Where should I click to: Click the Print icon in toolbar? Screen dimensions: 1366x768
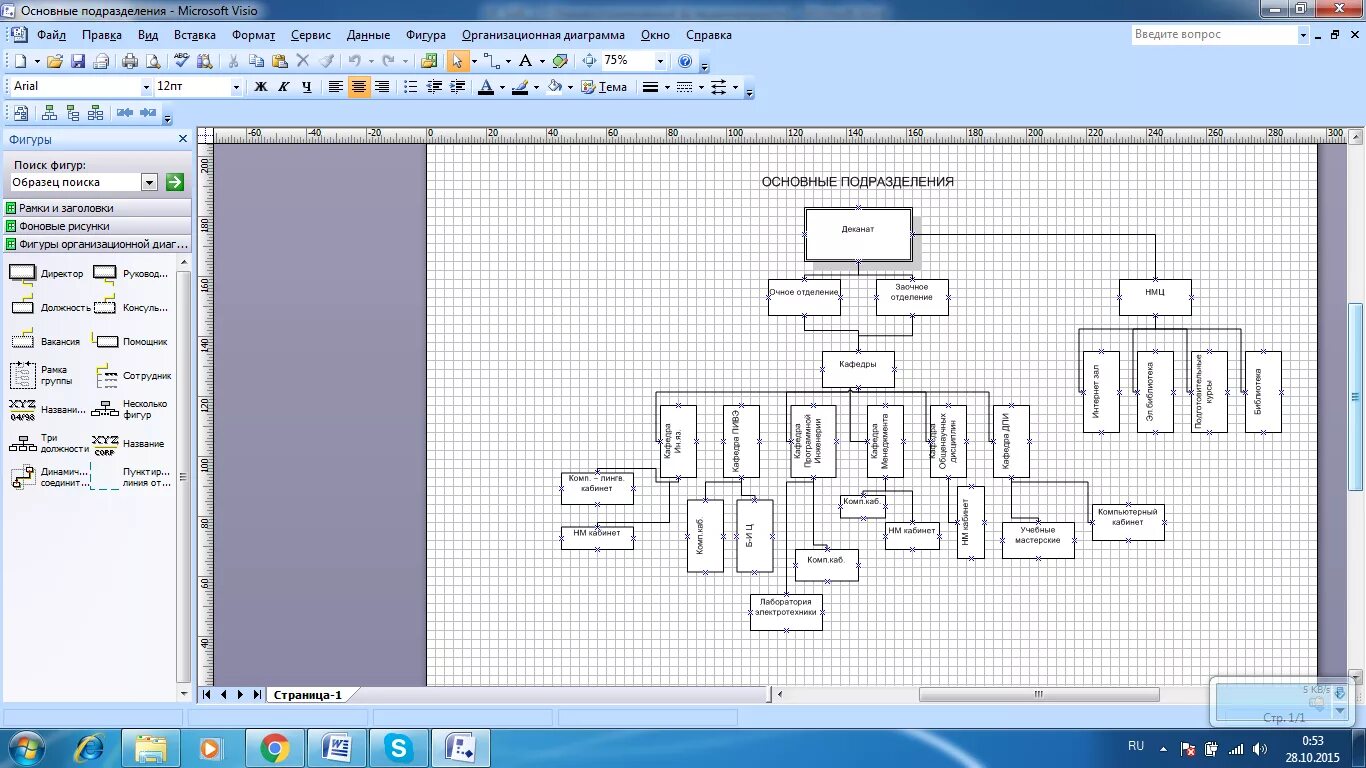pos(129,61)
